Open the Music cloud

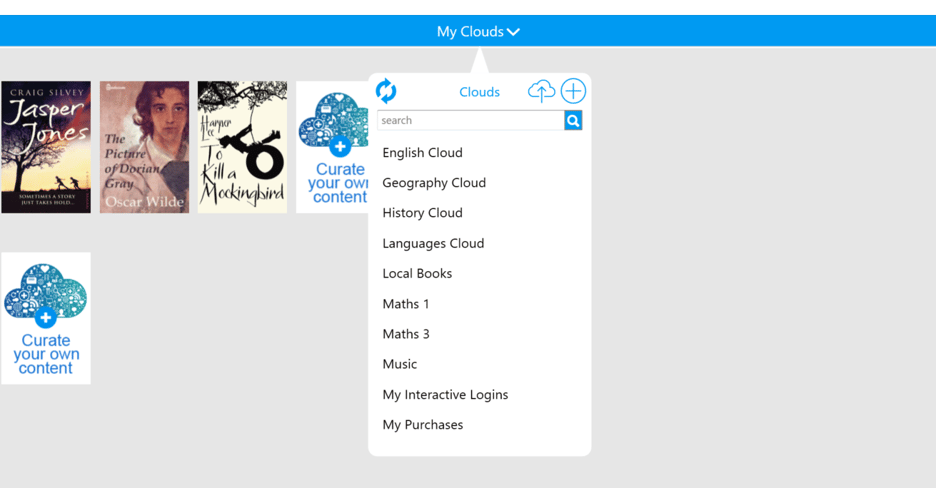point(399,364)
